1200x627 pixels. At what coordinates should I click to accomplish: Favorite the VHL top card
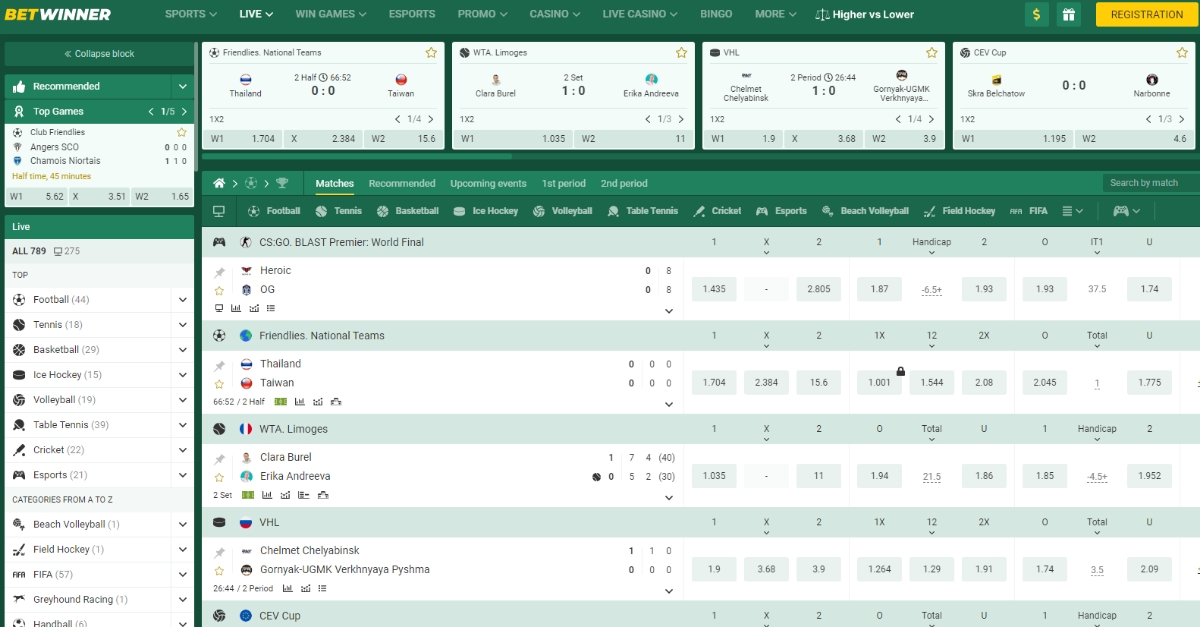coord(931,52)
